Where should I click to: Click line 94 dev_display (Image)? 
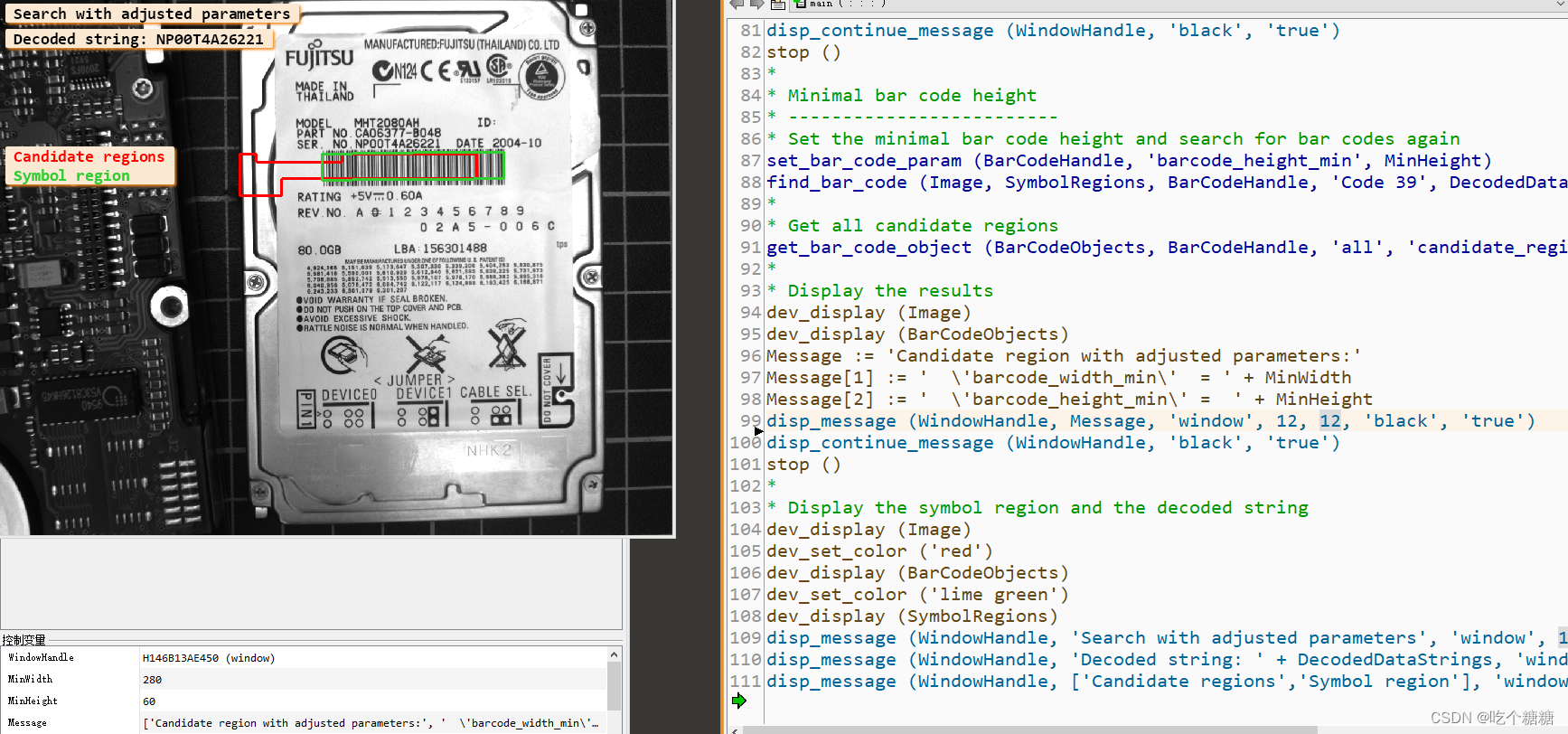pos(869,313)
